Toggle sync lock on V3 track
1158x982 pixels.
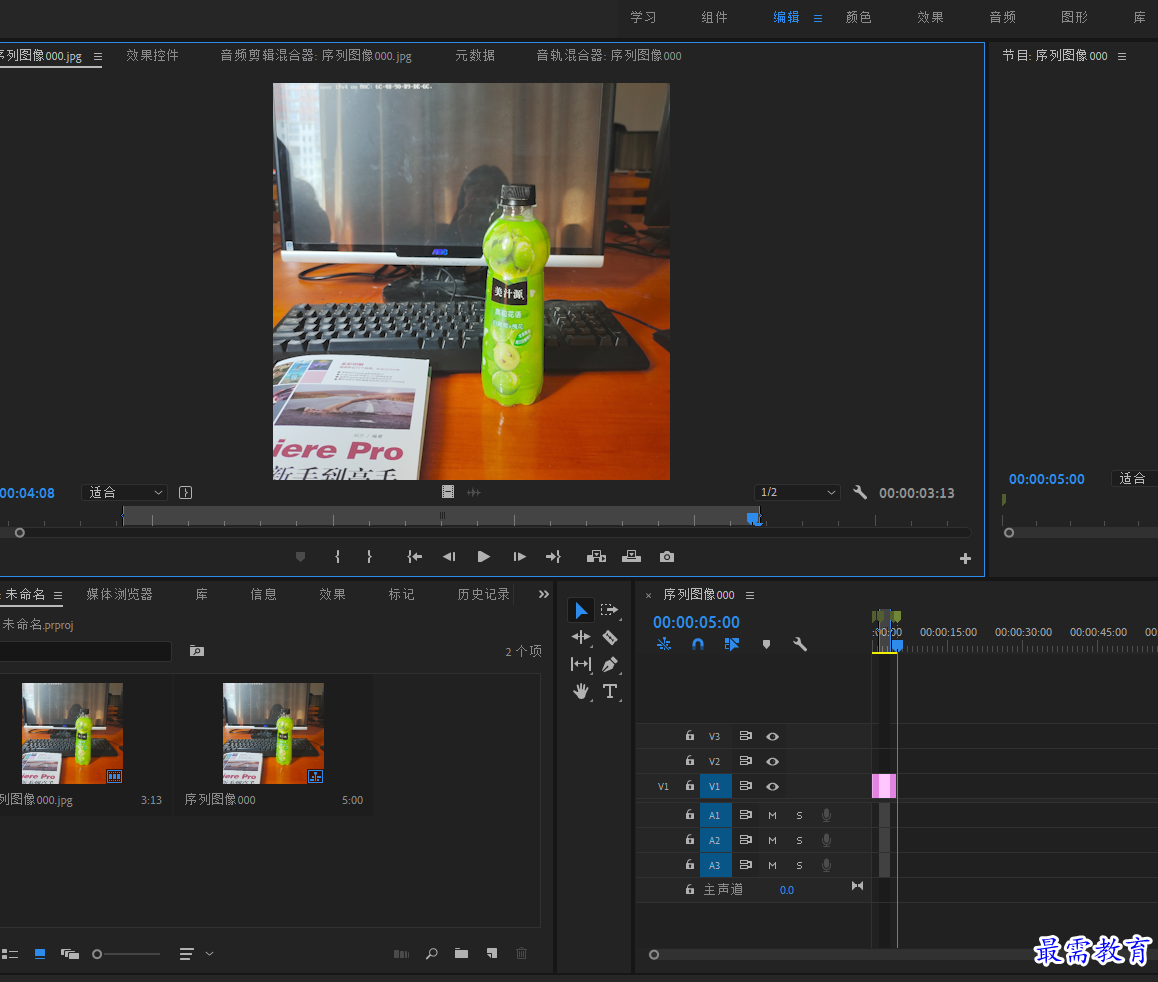(x=746, y=736)
